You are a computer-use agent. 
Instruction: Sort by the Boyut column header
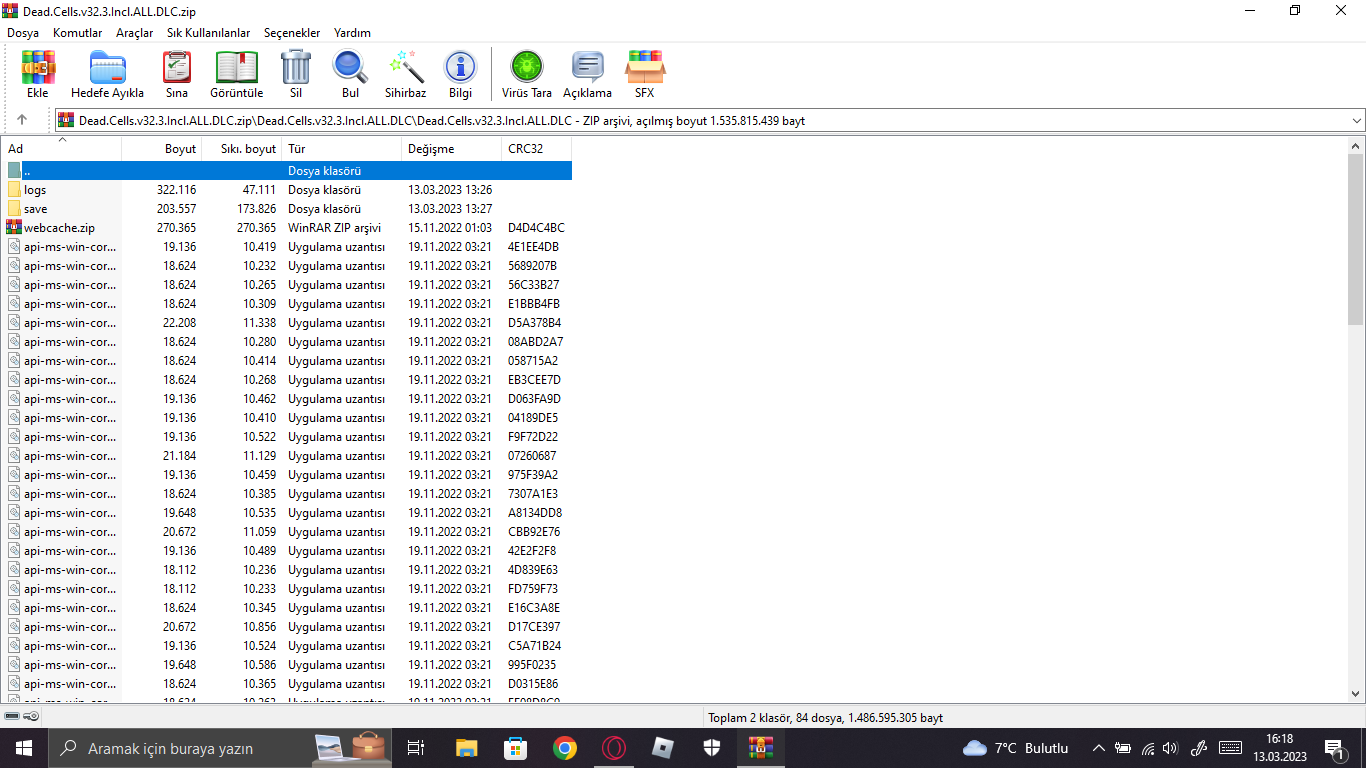(162, 149)
